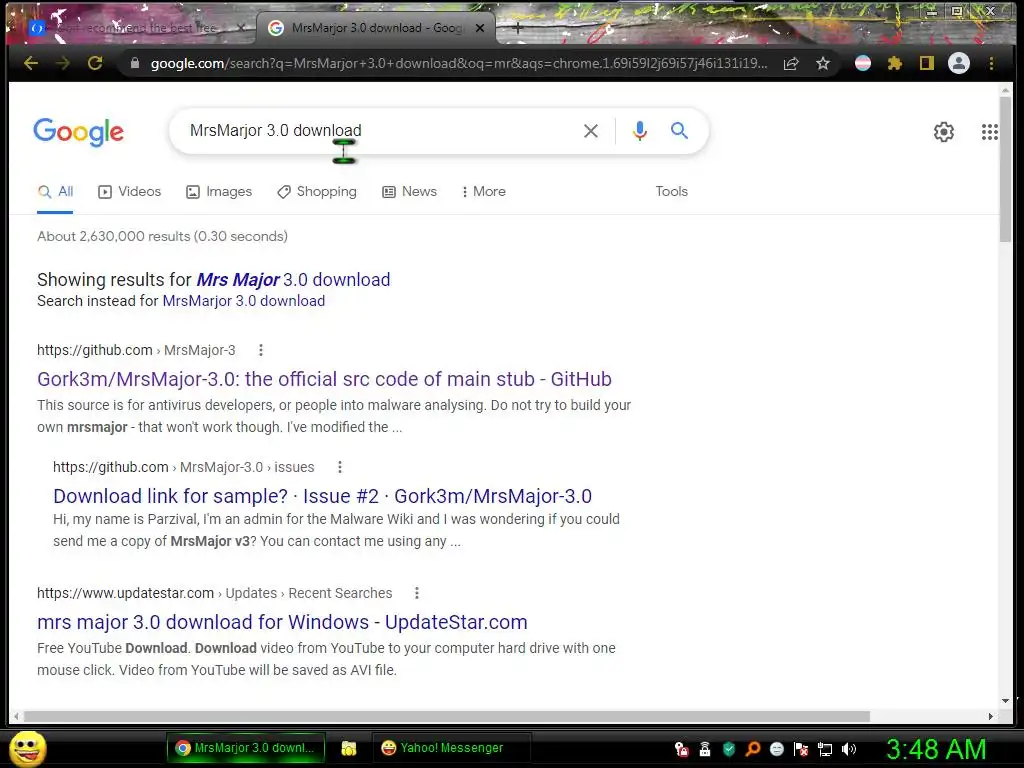Switch to the Videos tab
The image size is (1024, 768).
(129, 191)
